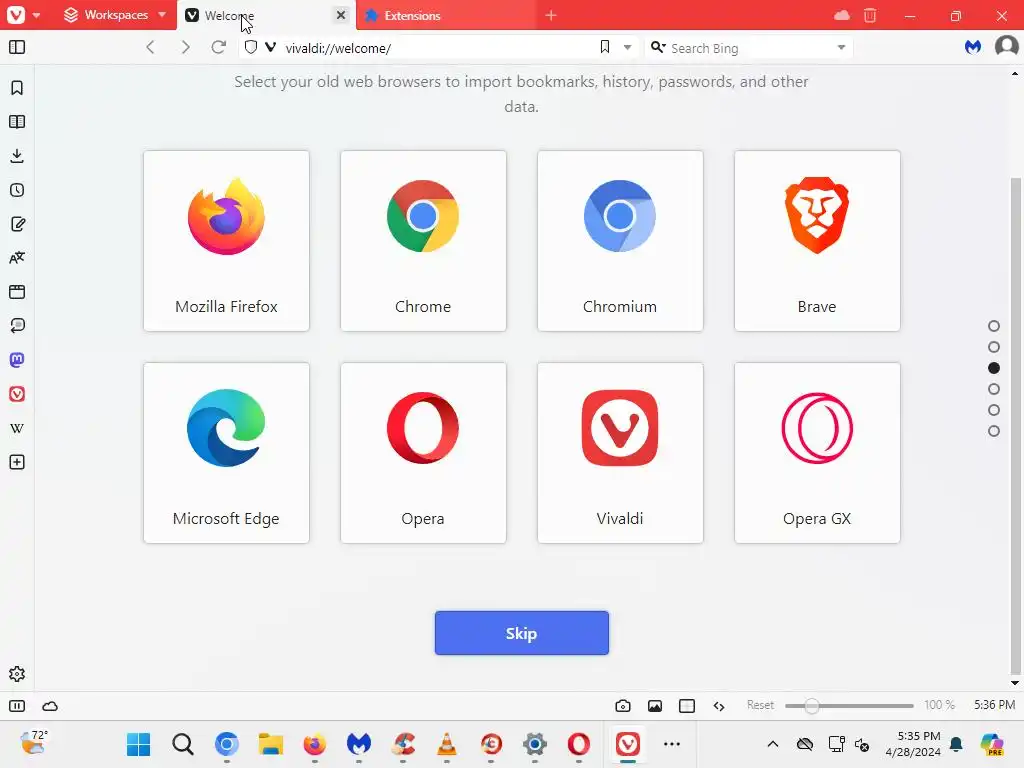Image resolution: width=1024 pixels, height=768 pixels.
Task: Open the Bookmarks panel
Action: point(17,88)
